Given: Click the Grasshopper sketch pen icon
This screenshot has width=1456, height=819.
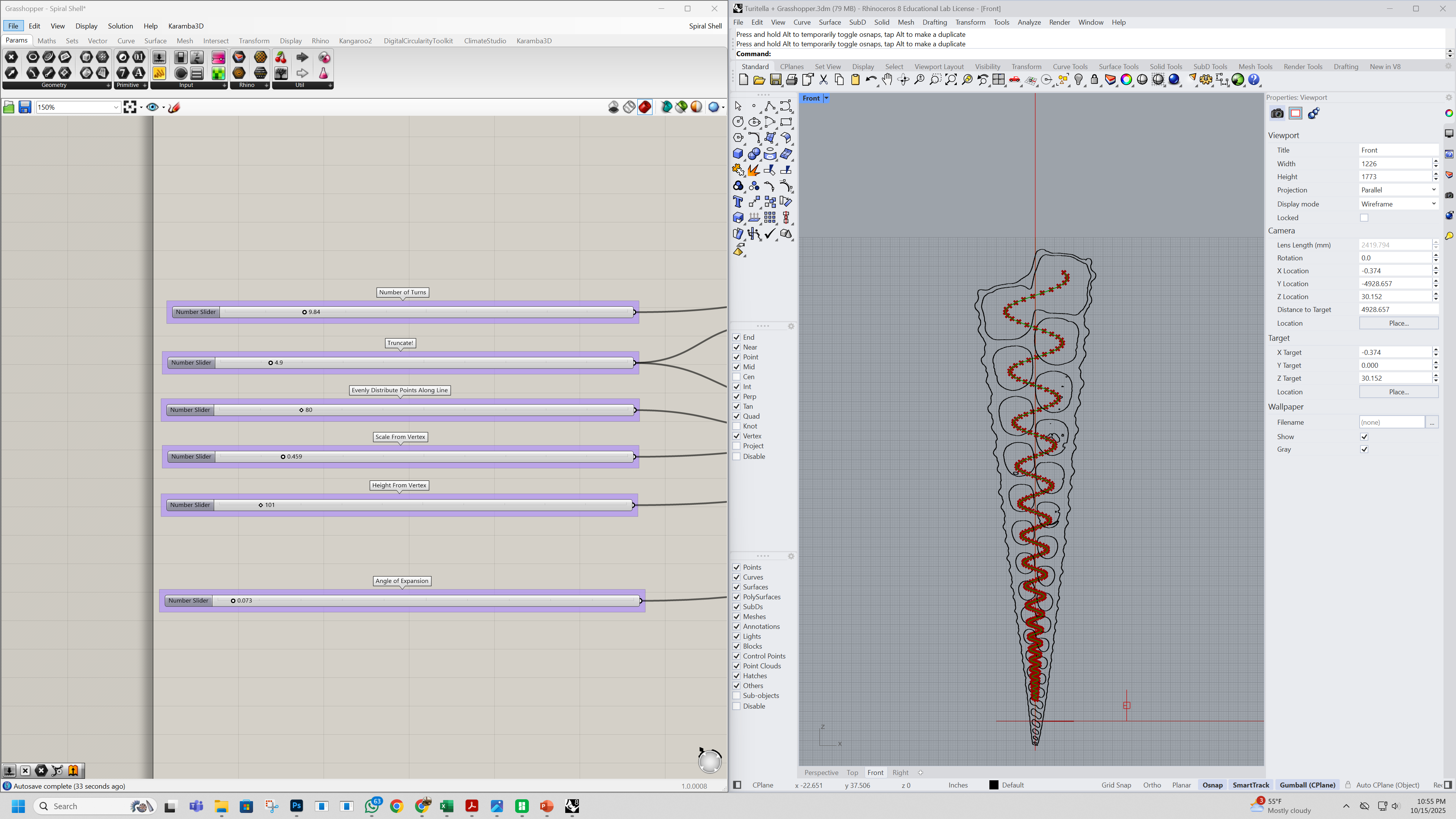Looking at the screenshot, I should [x=174, y=107].
